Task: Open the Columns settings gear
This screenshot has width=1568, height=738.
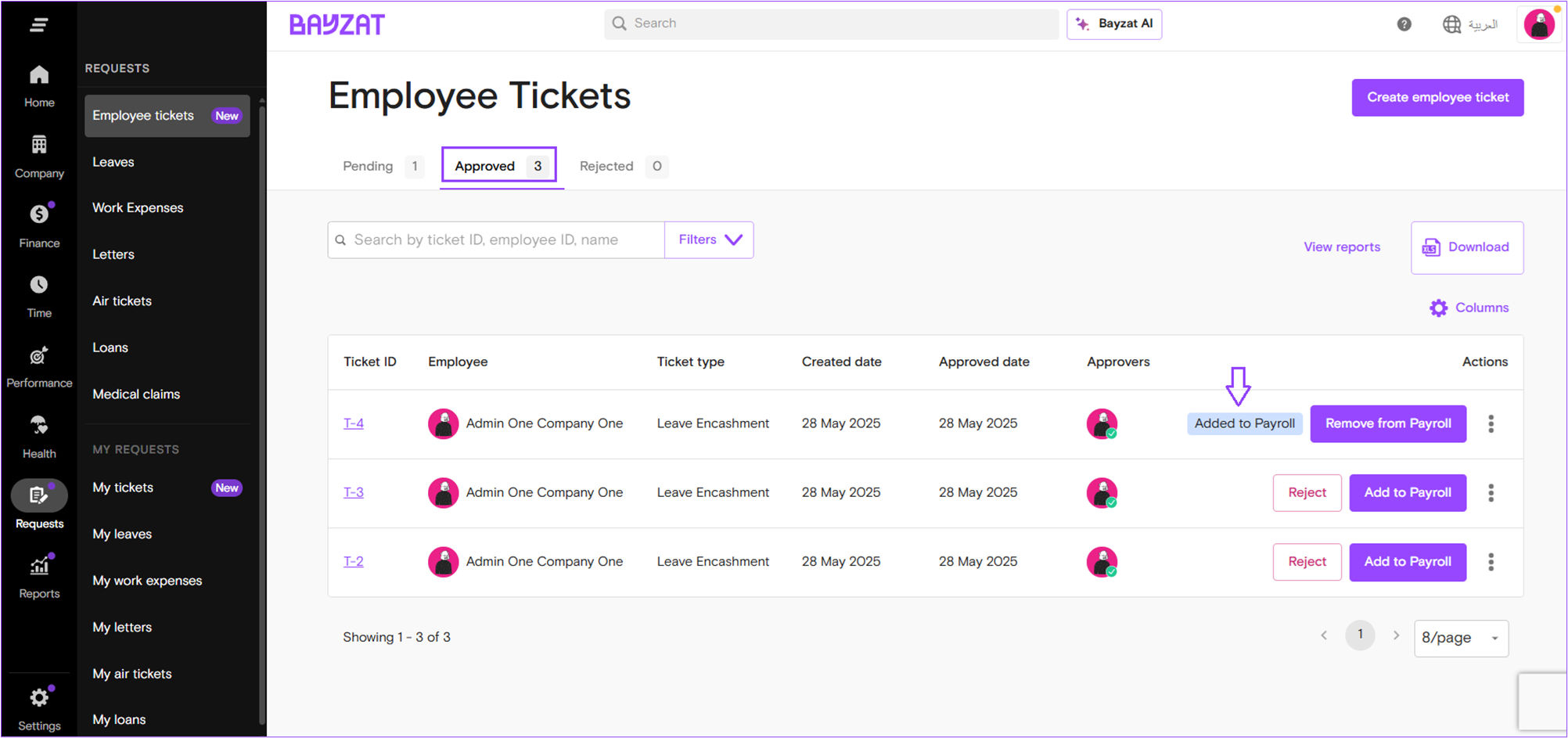Action: point(1438,308)
